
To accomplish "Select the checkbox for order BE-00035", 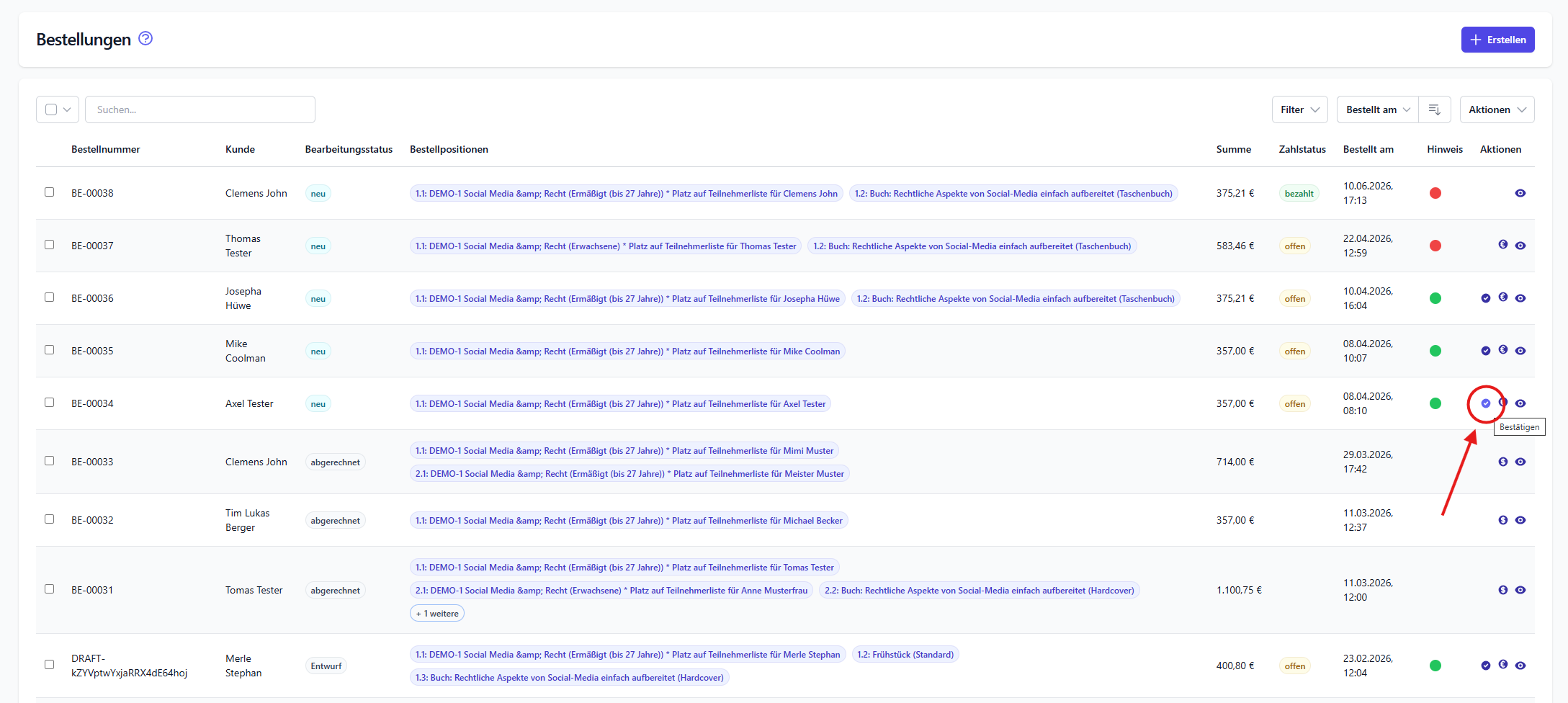I will [50, 350].
